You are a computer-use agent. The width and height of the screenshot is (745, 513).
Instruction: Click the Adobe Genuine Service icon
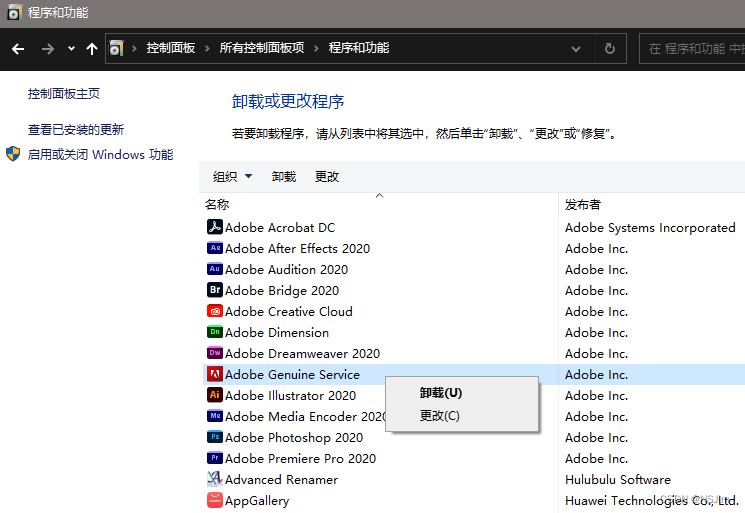tap(215, 374)
